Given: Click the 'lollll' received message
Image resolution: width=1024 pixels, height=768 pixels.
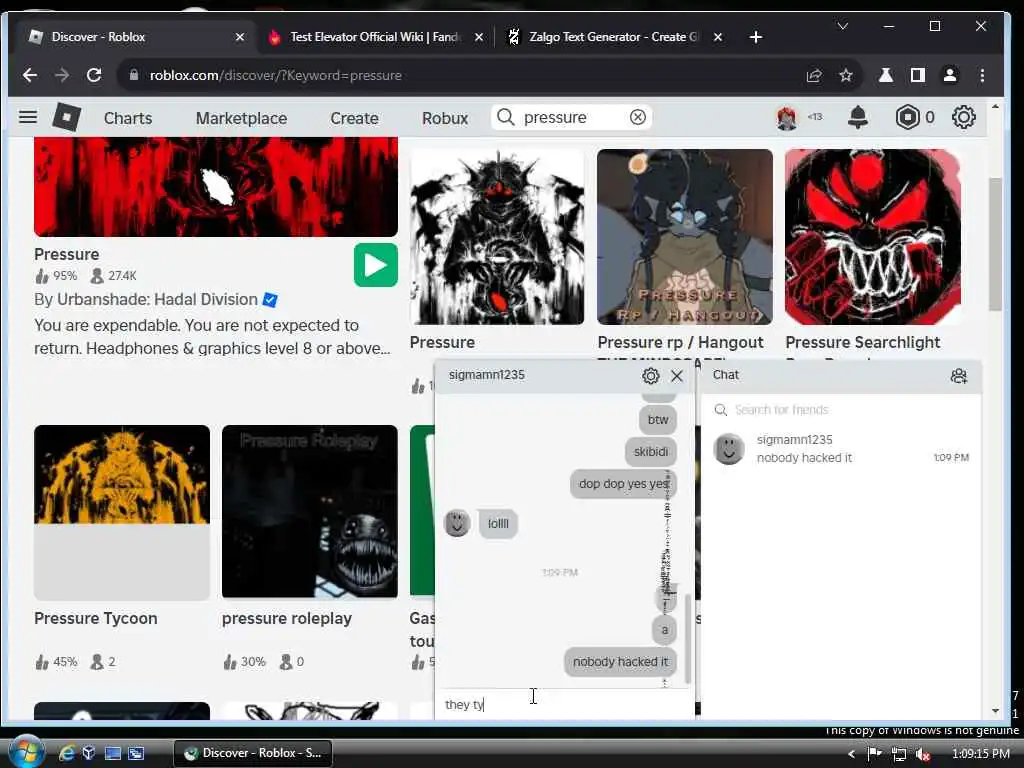Looking at the screenshot, I should (x=498, y=523).
